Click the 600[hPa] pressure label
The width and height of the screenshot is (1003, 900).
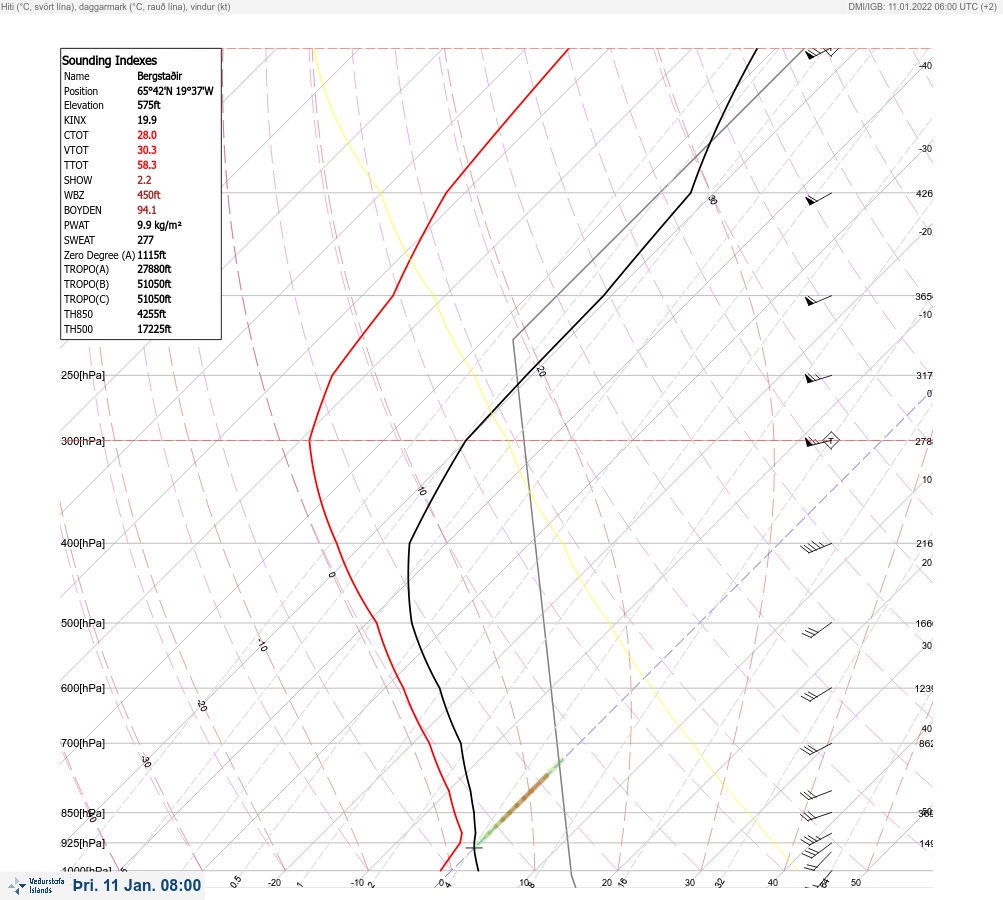(83, 688)
